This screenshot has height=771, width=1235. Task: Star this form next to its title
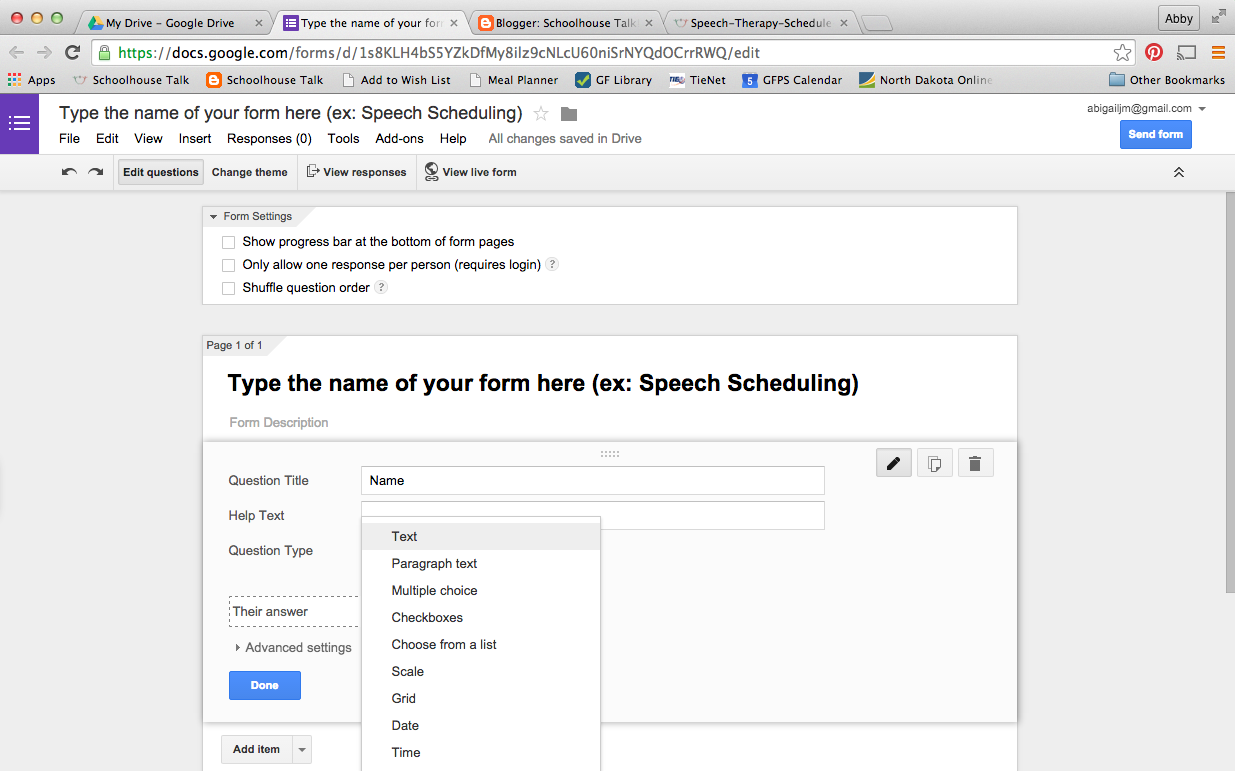[x=541, y=113]
